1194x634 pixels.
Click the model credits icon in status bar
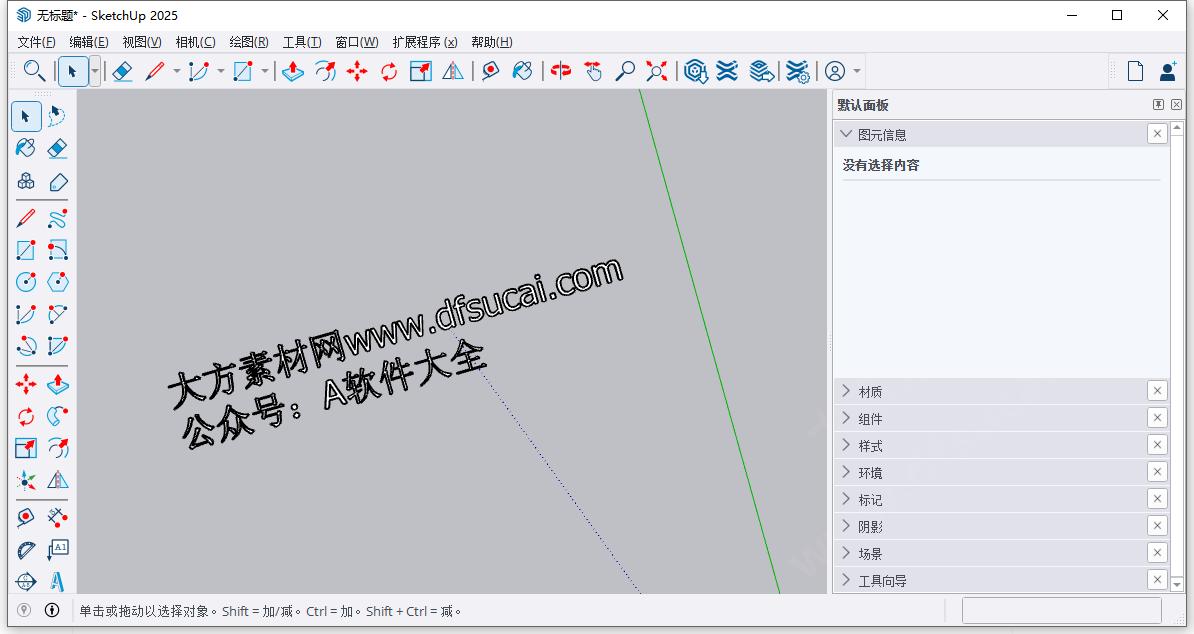pyautogui.click(x=52, y=610)
